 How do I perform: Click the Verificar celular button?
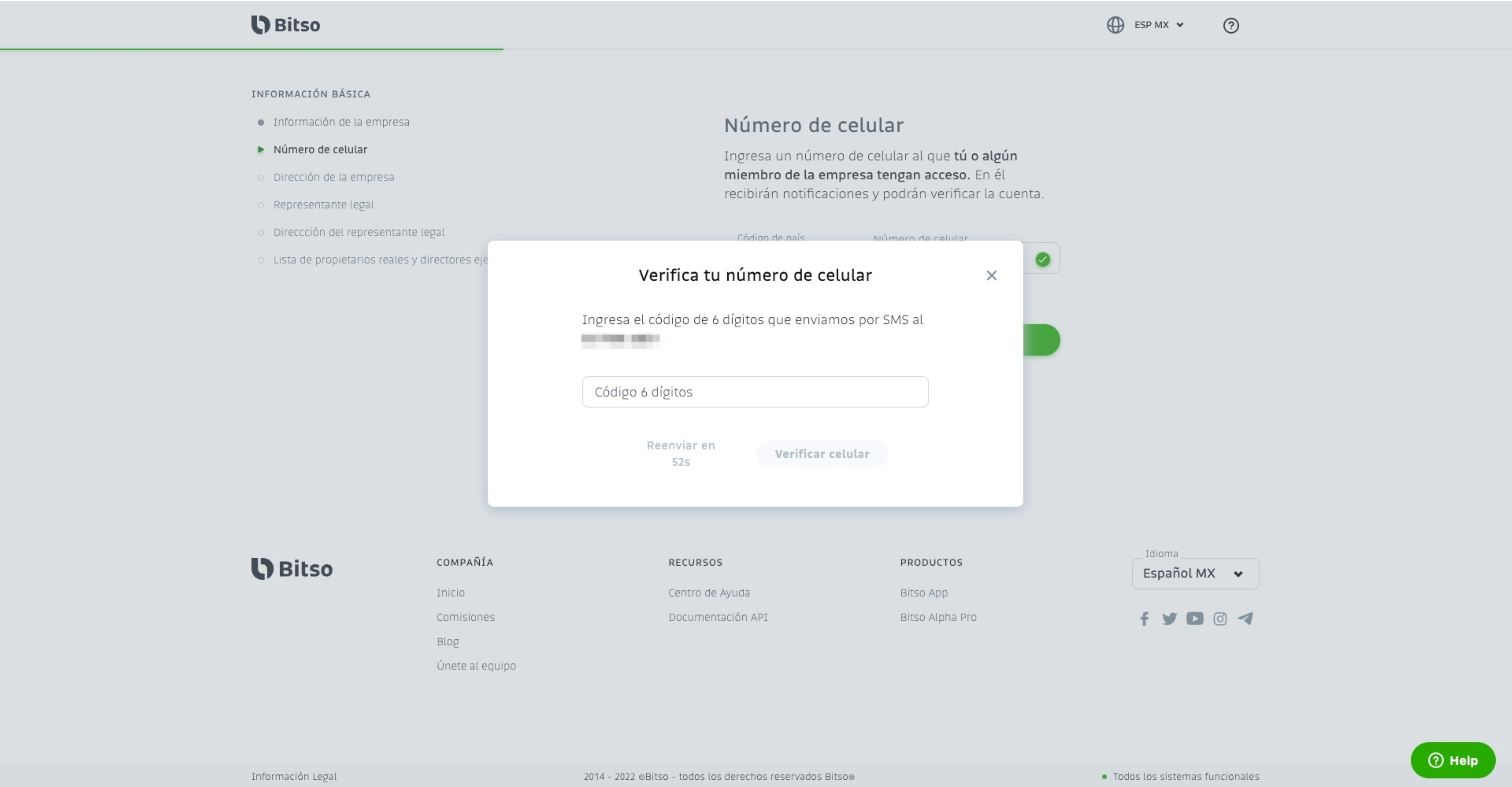click(822, 454)
